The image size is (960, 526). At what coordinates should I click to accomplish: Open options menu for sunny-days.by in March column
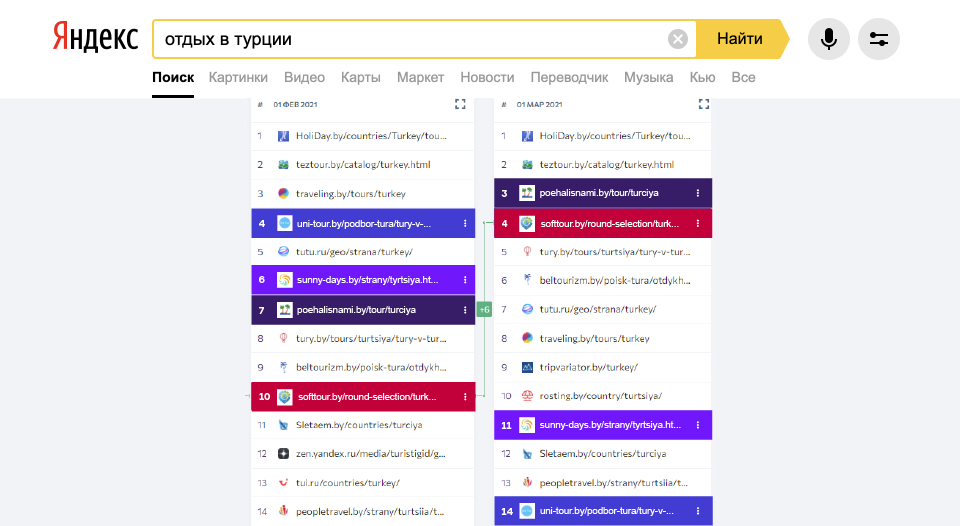697,425
